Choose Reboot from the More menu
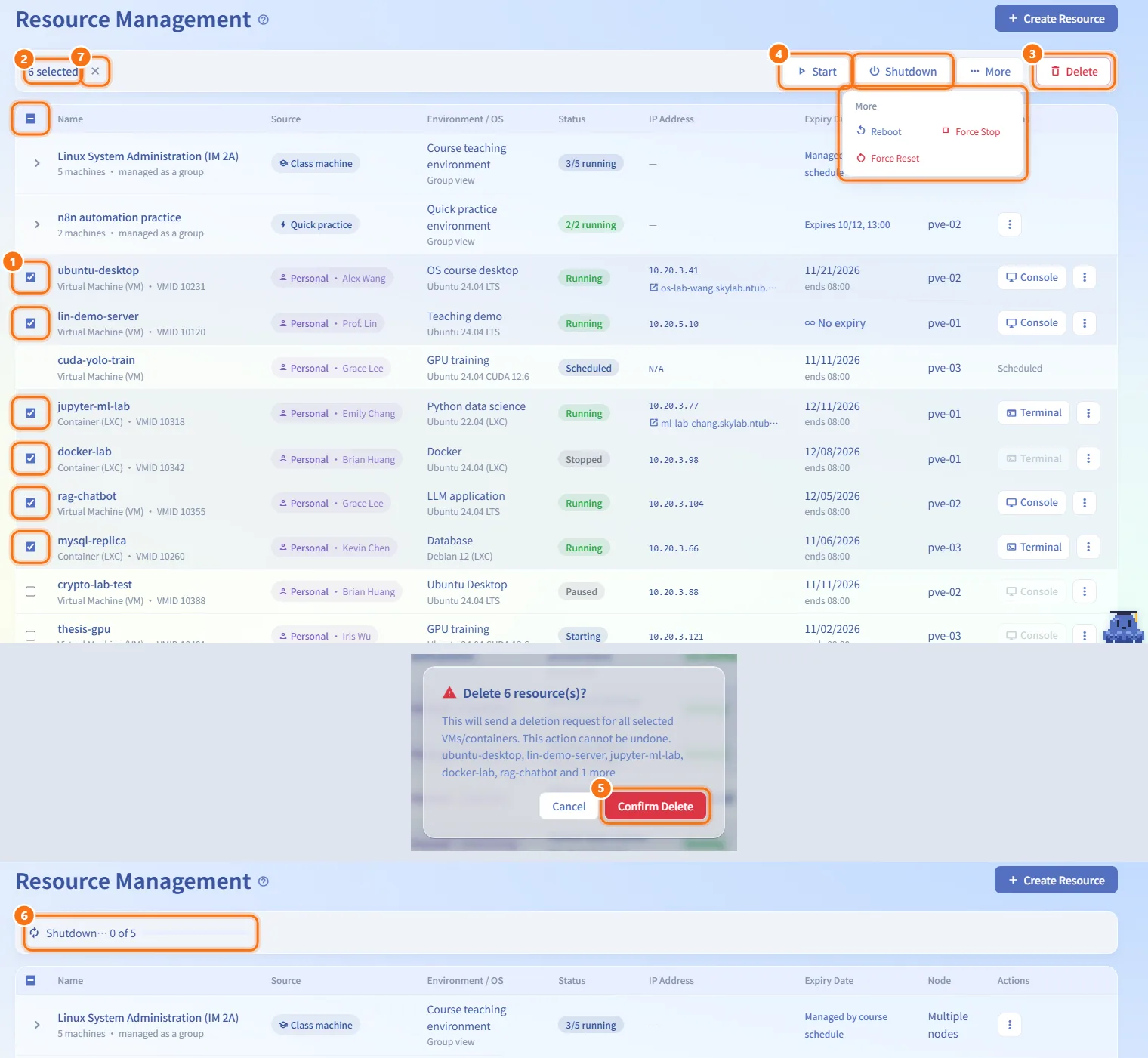1148x1058 pixels. click(879, 131)
